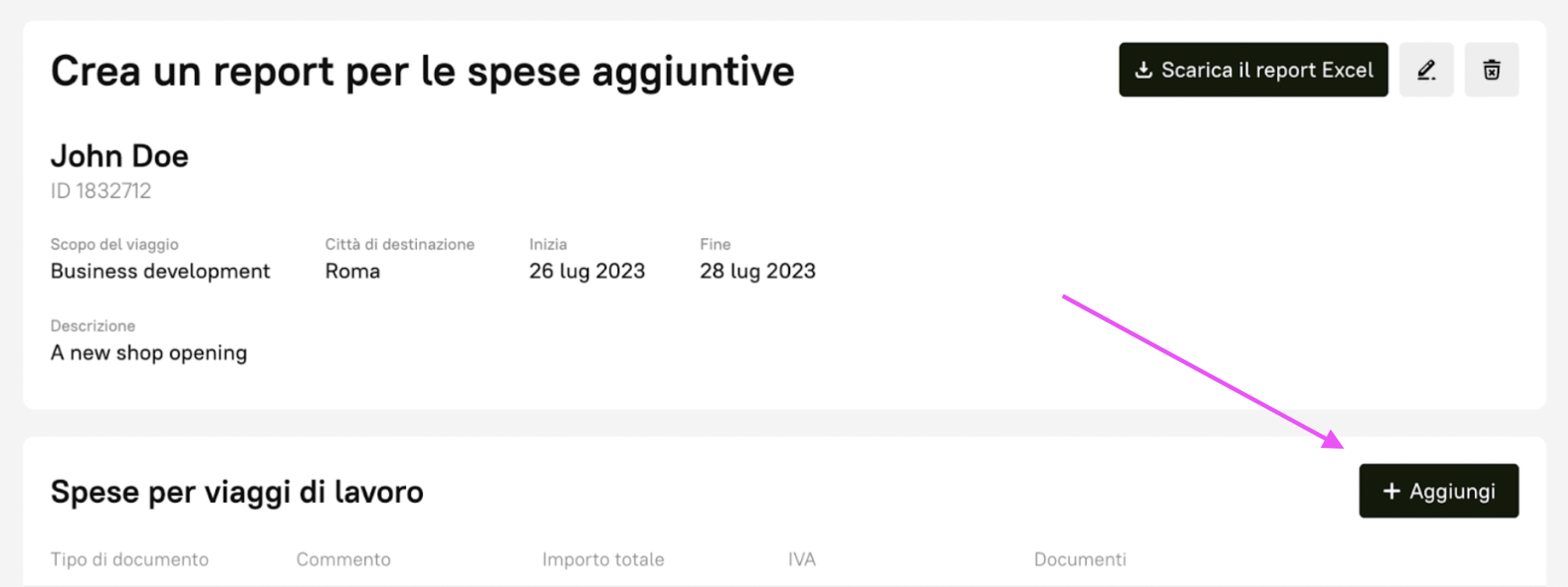Screen dimensions: 1568x587
Task: Select the Commento column header
Action: (343, 559)
